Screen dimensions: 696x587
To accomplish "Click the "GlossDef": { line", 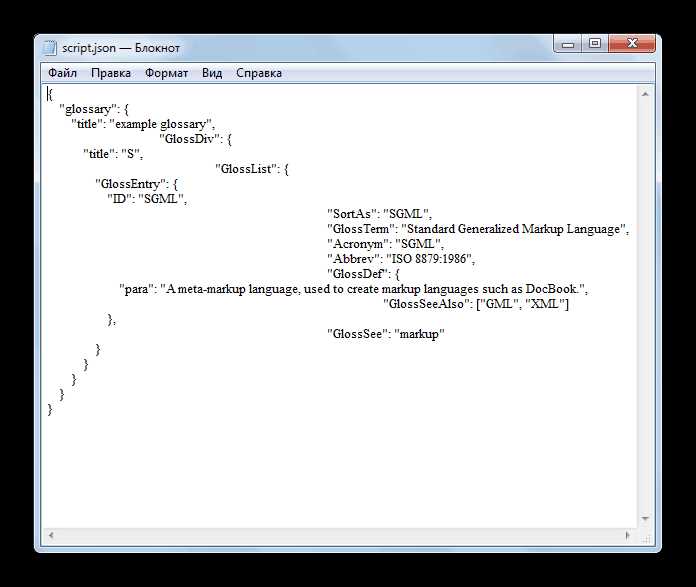I will (364, 274).
